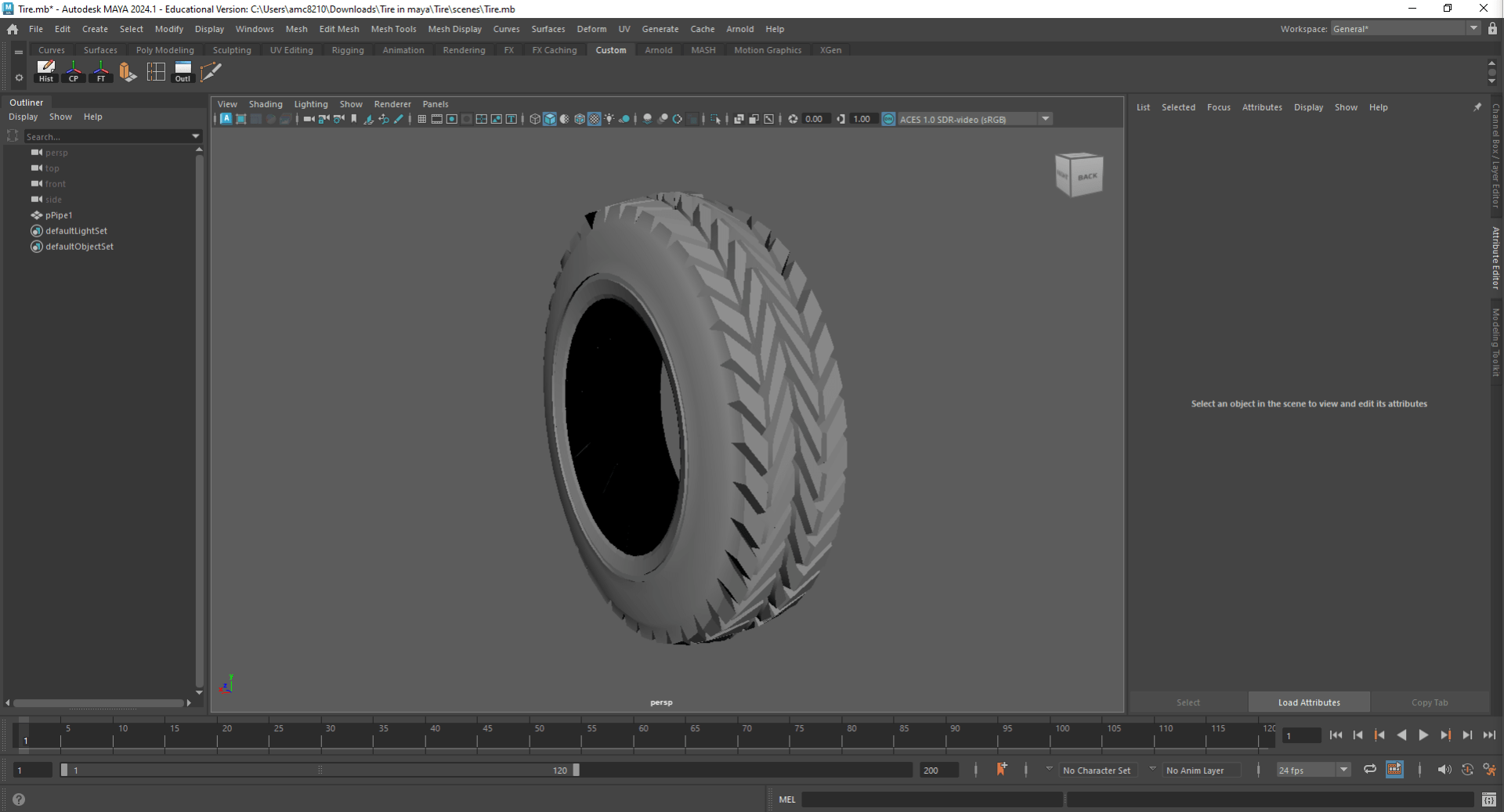Select pPipe1 in the Outliner
The width and height of the screenshot is (1504, 812).
(x=59, y=215)
